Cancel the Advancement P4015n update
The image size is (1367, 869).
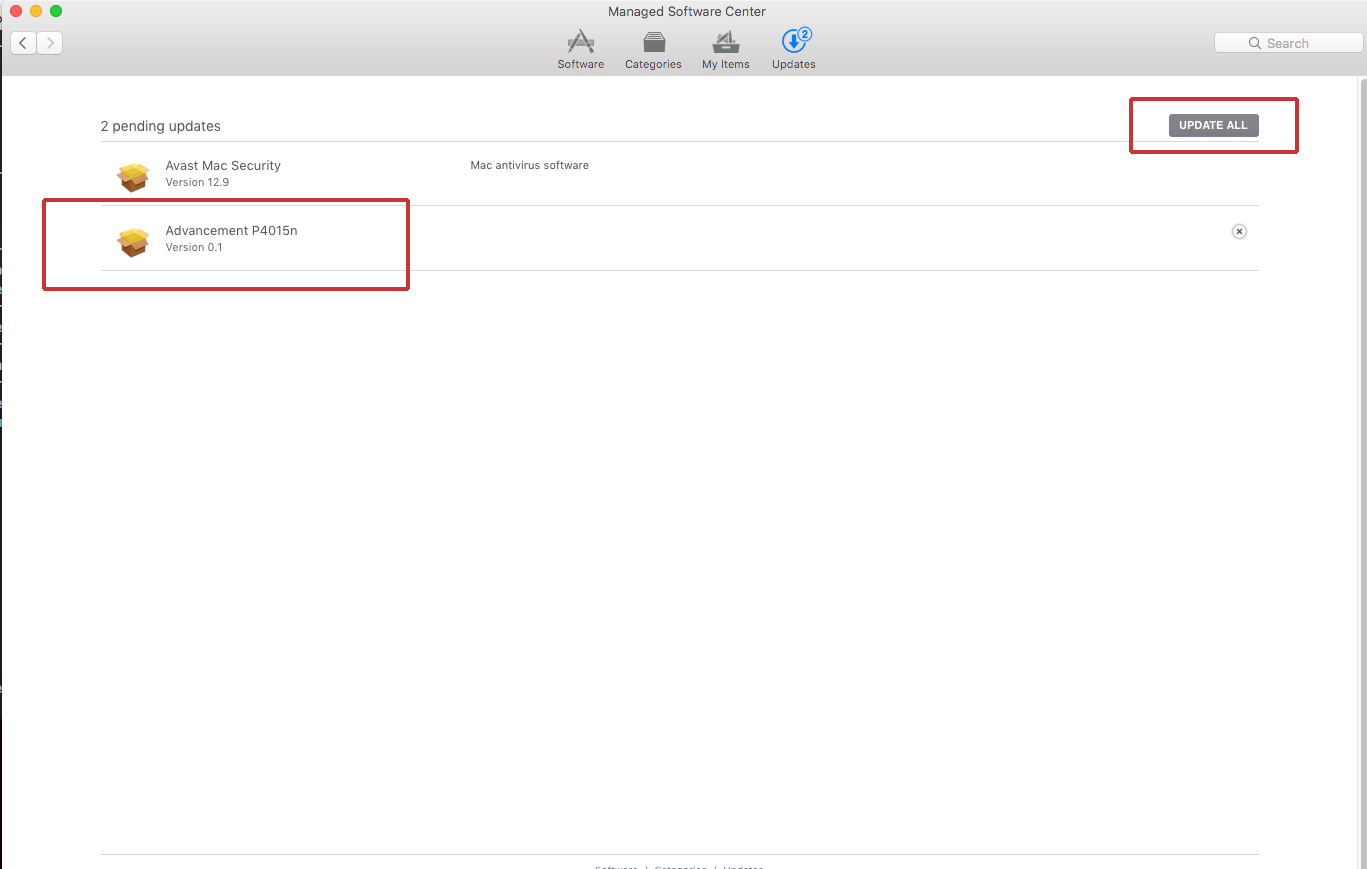(1239, 231)
